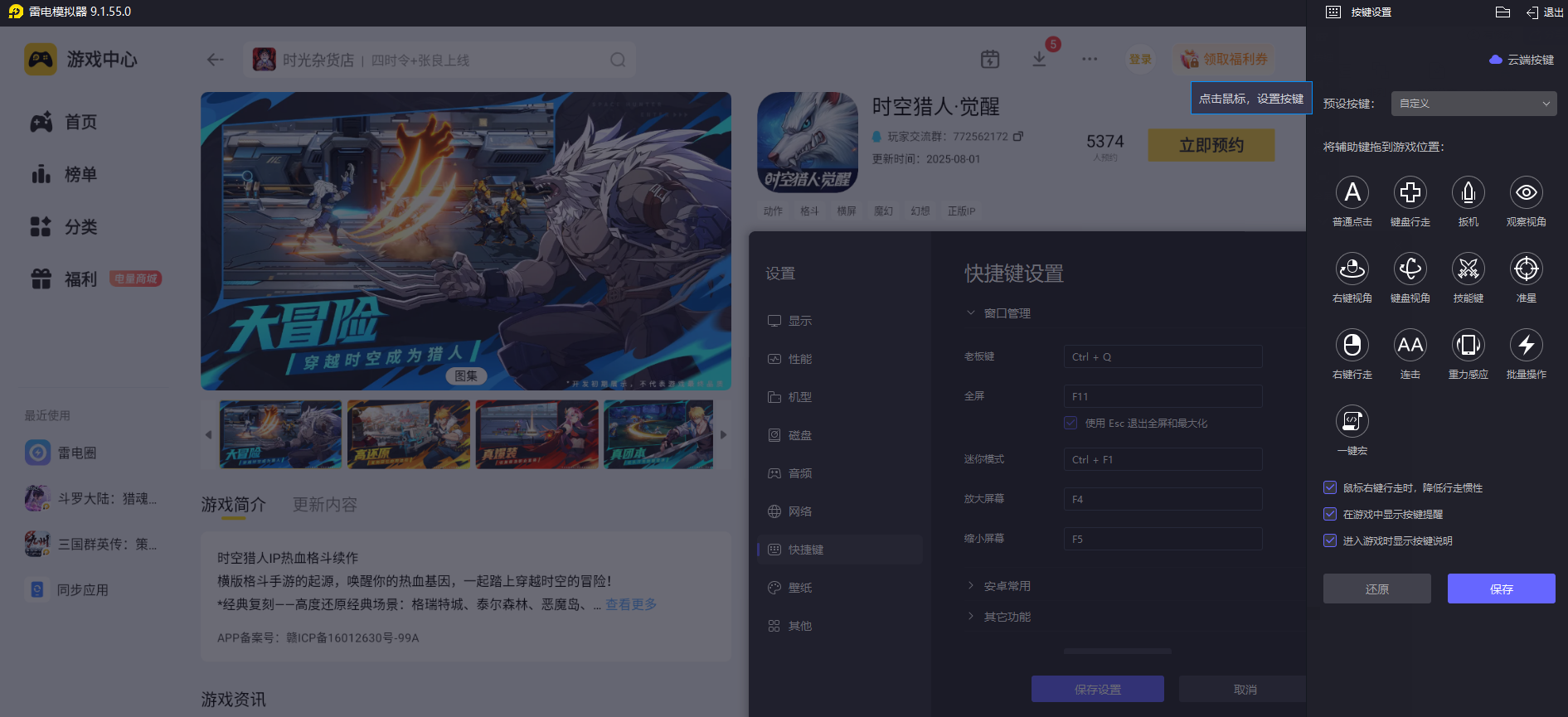
Task: Open 同步应用 in the sidebar
Action: [x=67, y=589]
